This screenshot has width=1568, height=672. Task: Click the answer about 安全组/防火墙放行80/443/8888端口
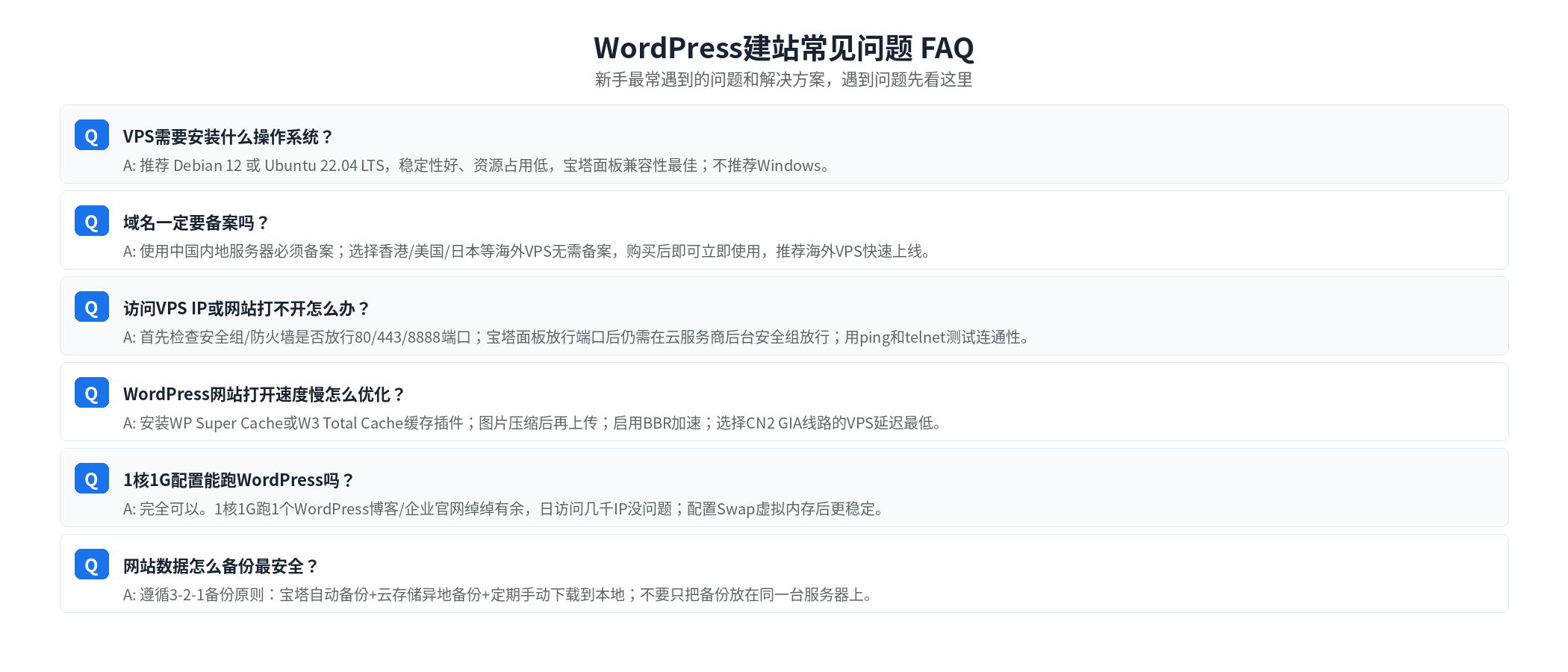point(578,337)
